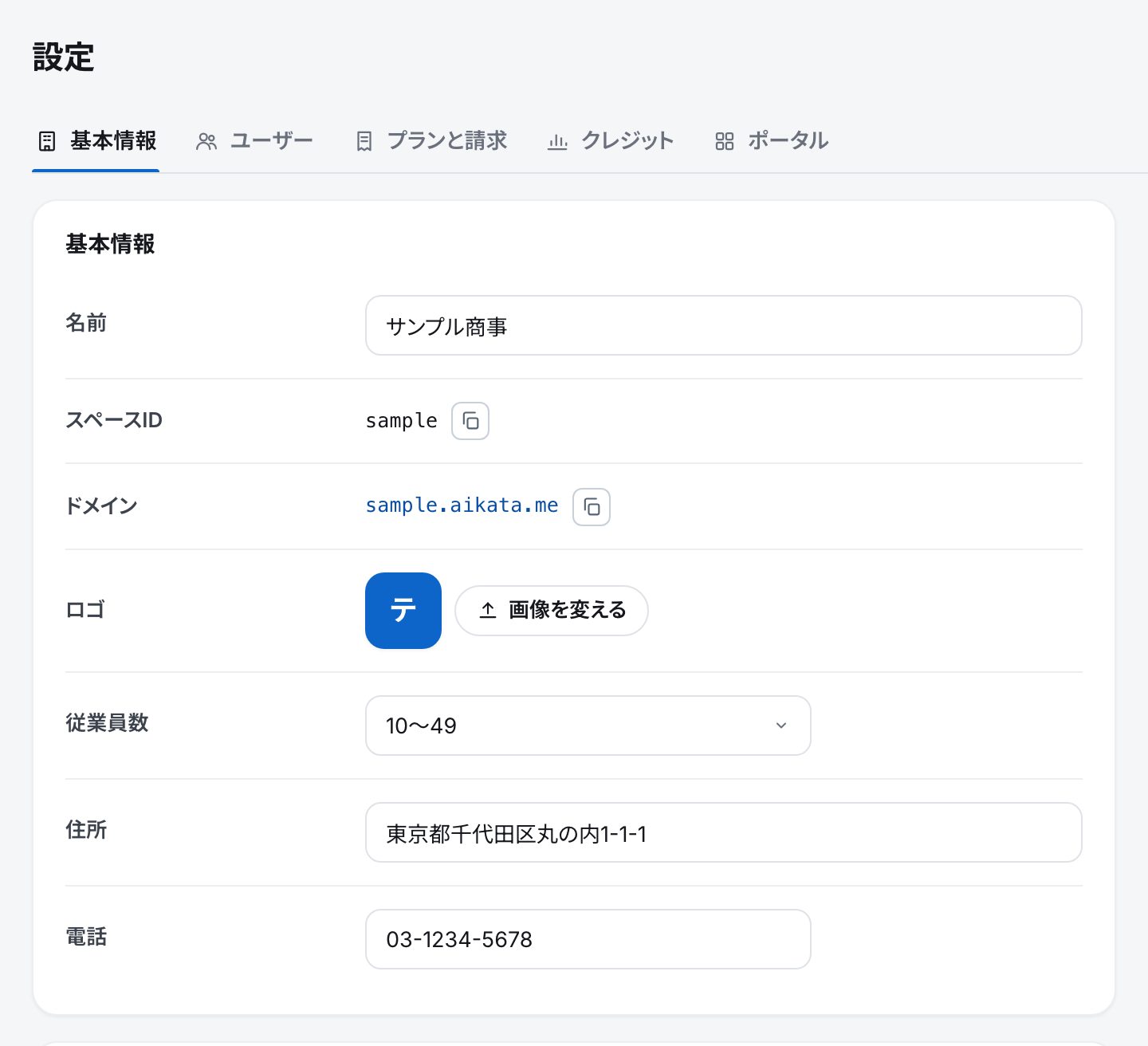Image resolution: width=1148 pixels, height=1046 pixels.
Task: Open the ポータル tab
Action: point(772,141)
